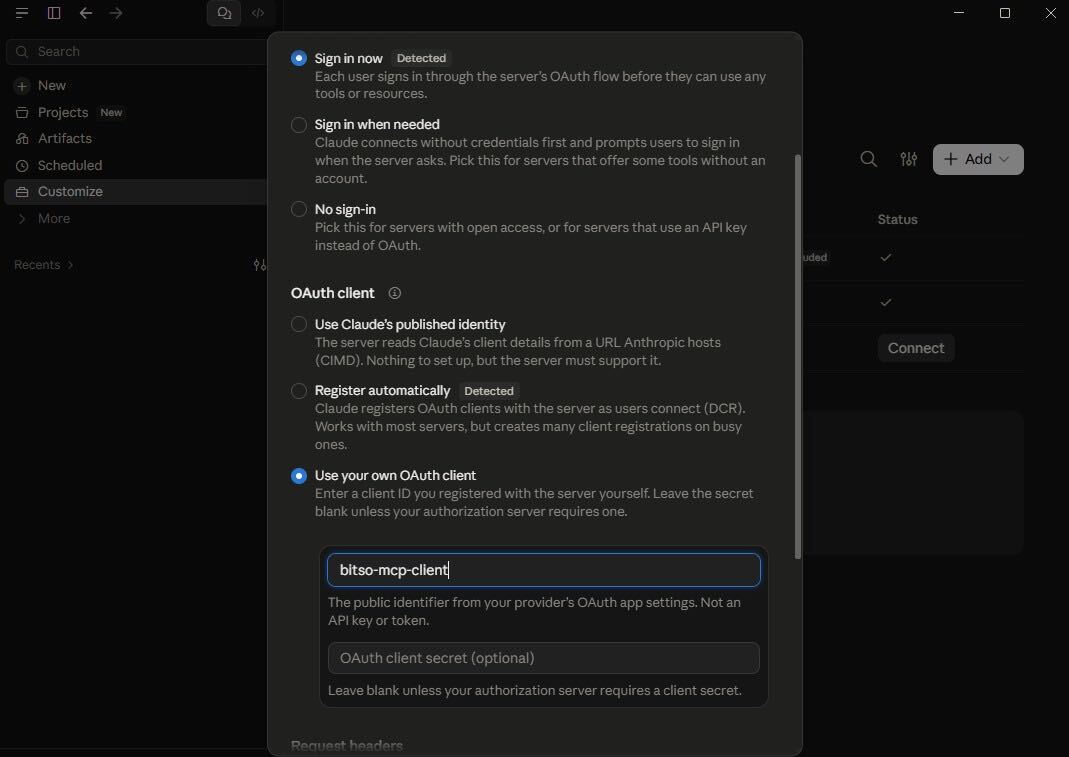Click the plus icon next to New
Viewport: 1069px width, 757px height.
click(22, 86)
